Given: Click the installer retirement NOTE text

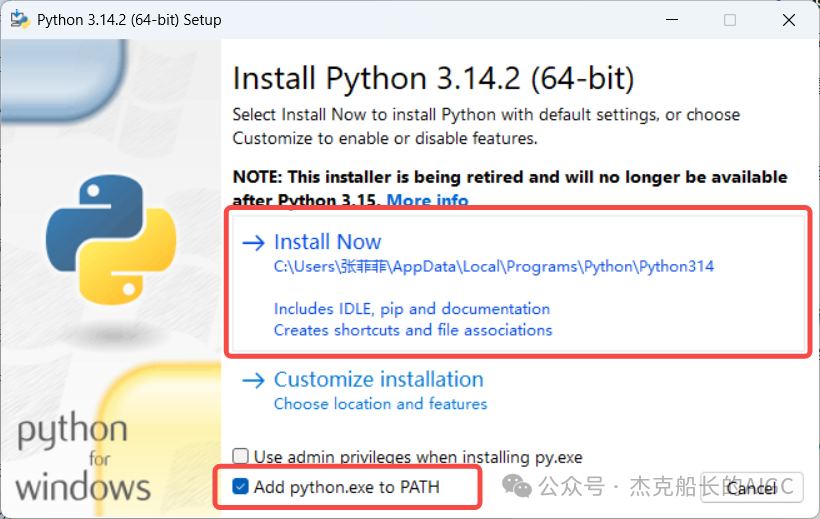Looking at the screenshot, I should click(510, 188).
